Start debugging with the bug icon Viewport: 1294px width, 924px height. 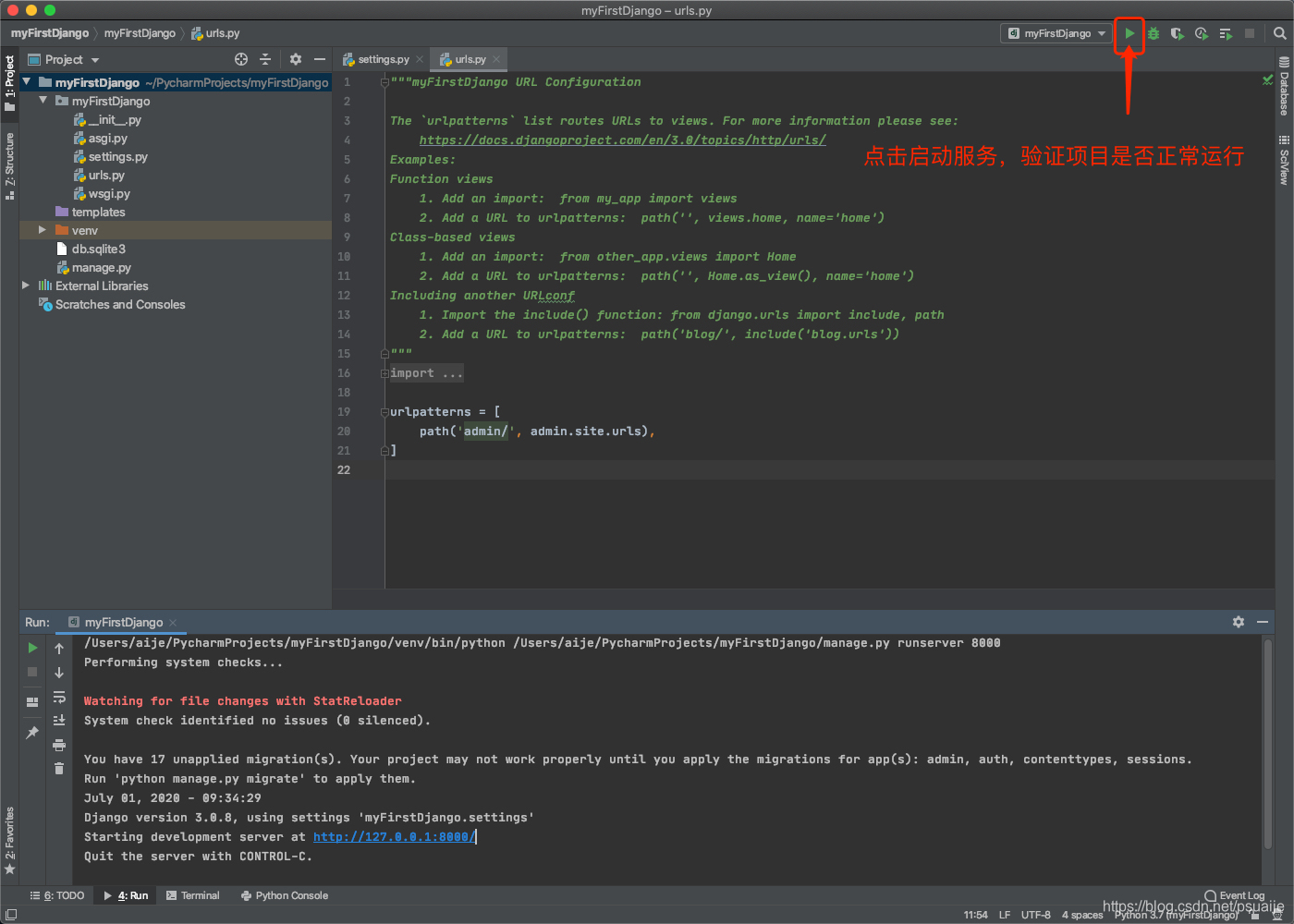(x=1154, y=33)
